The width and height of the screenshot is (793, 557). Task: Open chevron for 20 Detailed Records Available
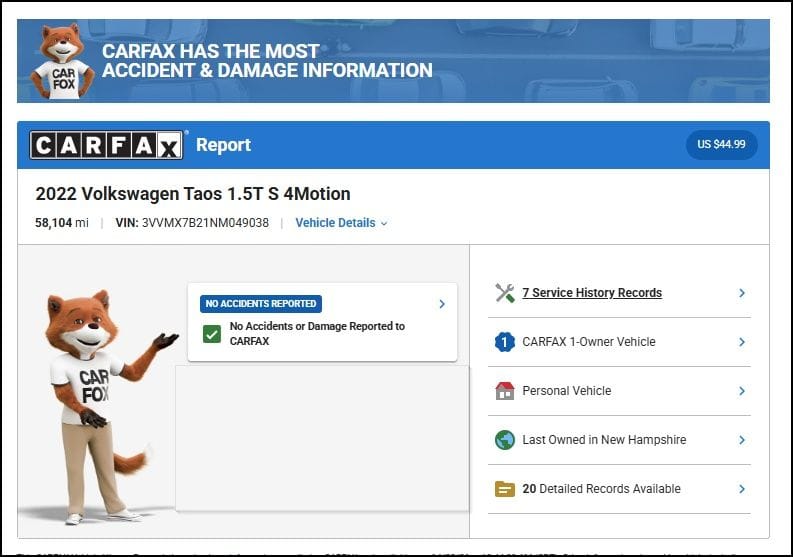pos(742,489)
